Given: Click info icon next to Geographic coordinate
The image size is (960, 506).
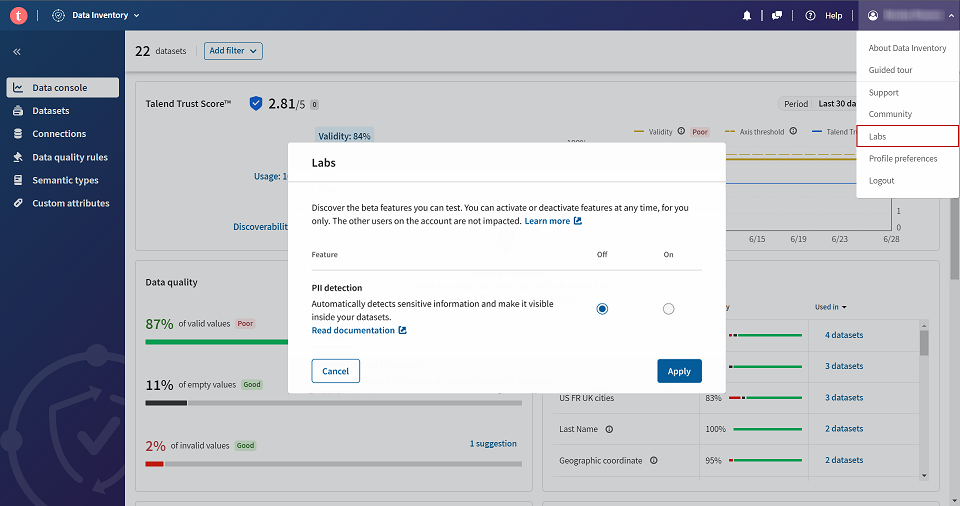Looking at the screenshot, I should point(654,461).
